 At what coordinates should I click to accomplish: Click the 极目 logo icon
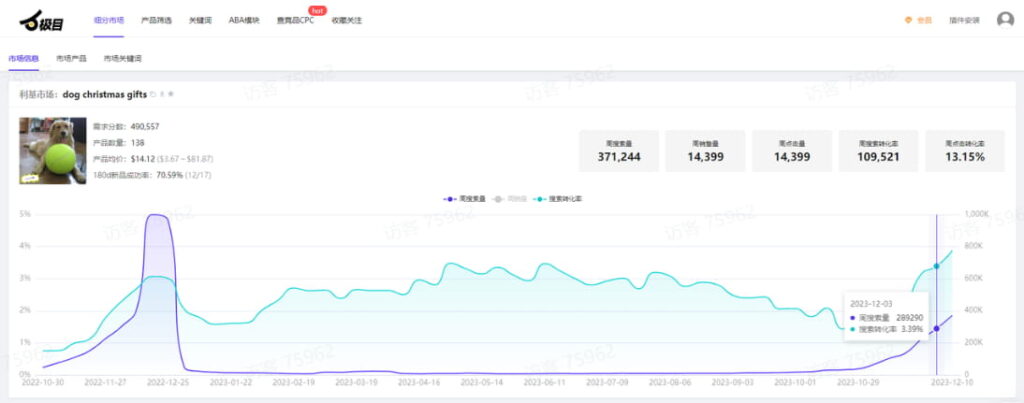[40, 18]
